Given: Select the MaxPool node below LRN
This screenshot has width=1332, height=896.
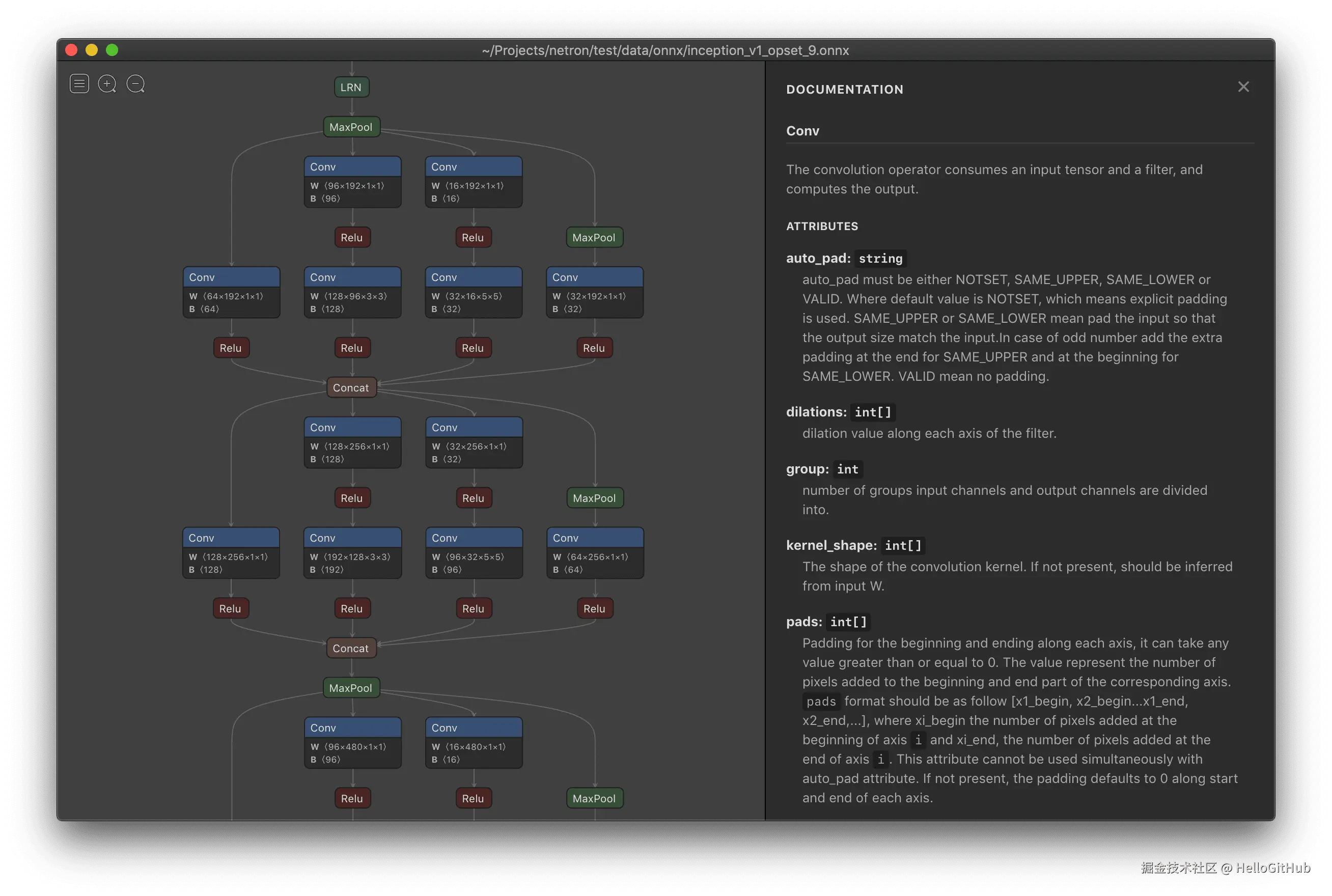Looking at the screenshot, I should pyautogui.click(x=351, y=127).
